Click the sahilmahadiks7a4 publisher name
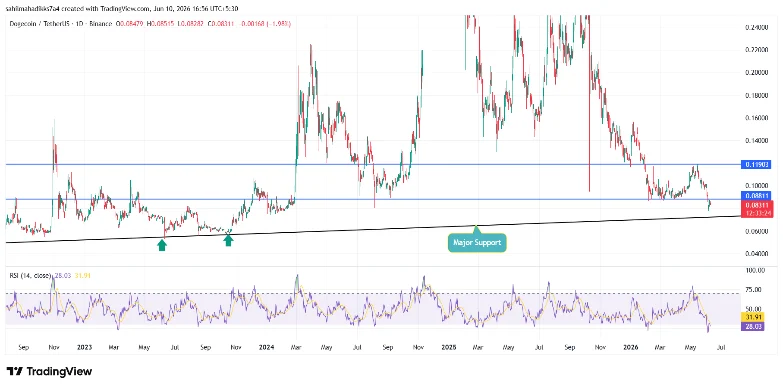This screenshot has height=388, width=783. (32, 8)
